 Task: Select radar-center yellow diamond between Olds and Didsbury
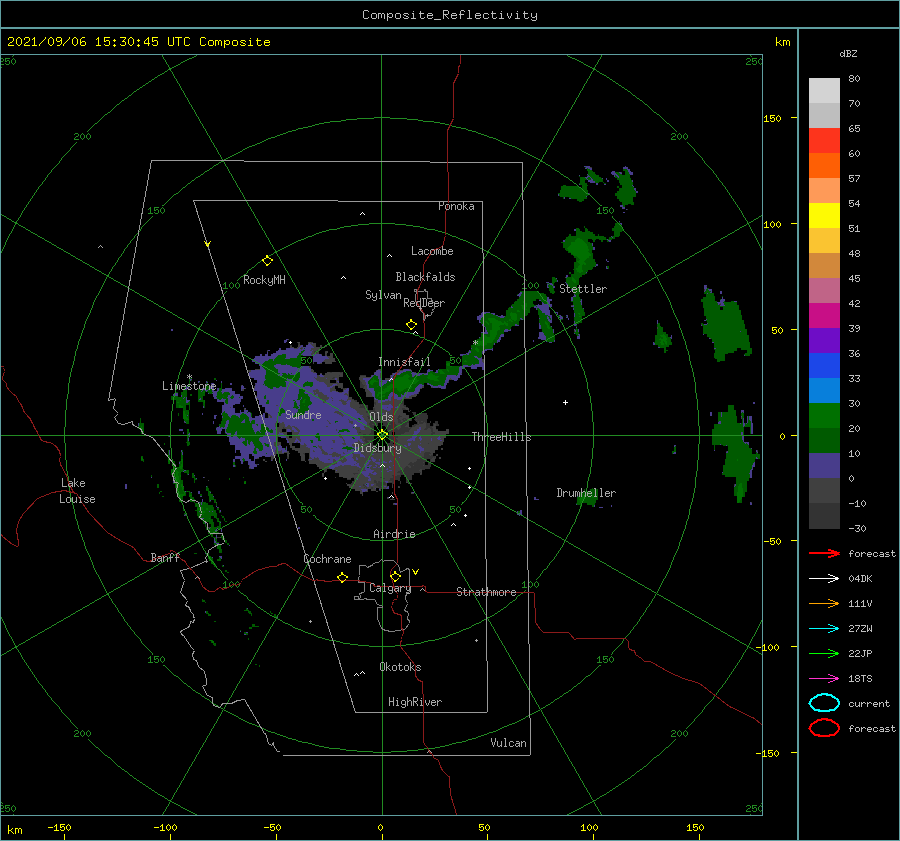[382, 435]
